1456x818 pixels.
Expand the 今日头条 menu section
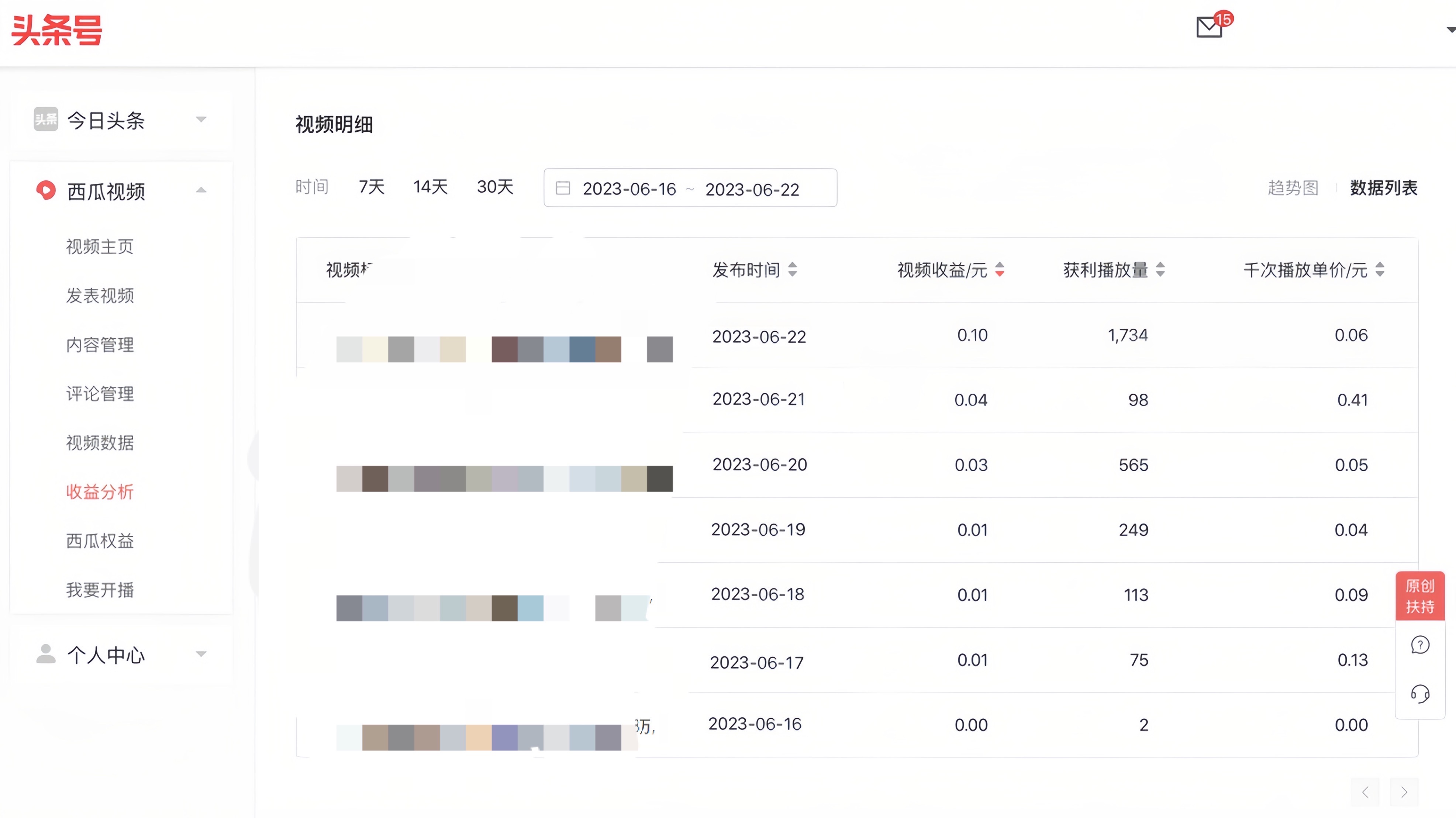[x=201, y=119]
